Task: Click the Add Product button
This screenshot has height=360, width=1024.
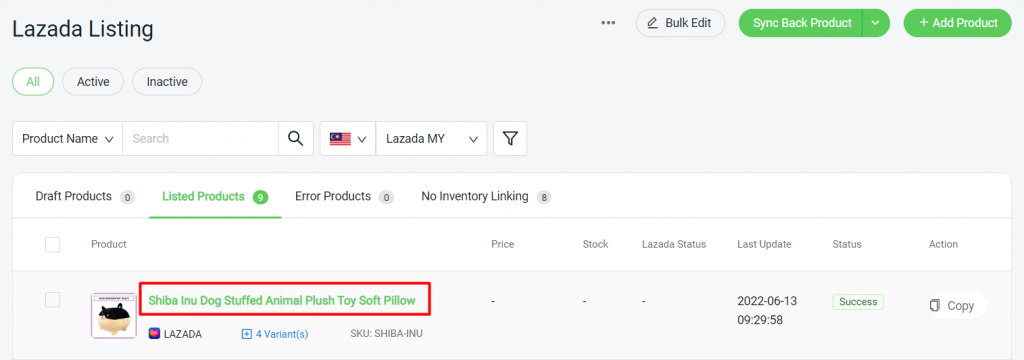Action: (x=957, y=23)
